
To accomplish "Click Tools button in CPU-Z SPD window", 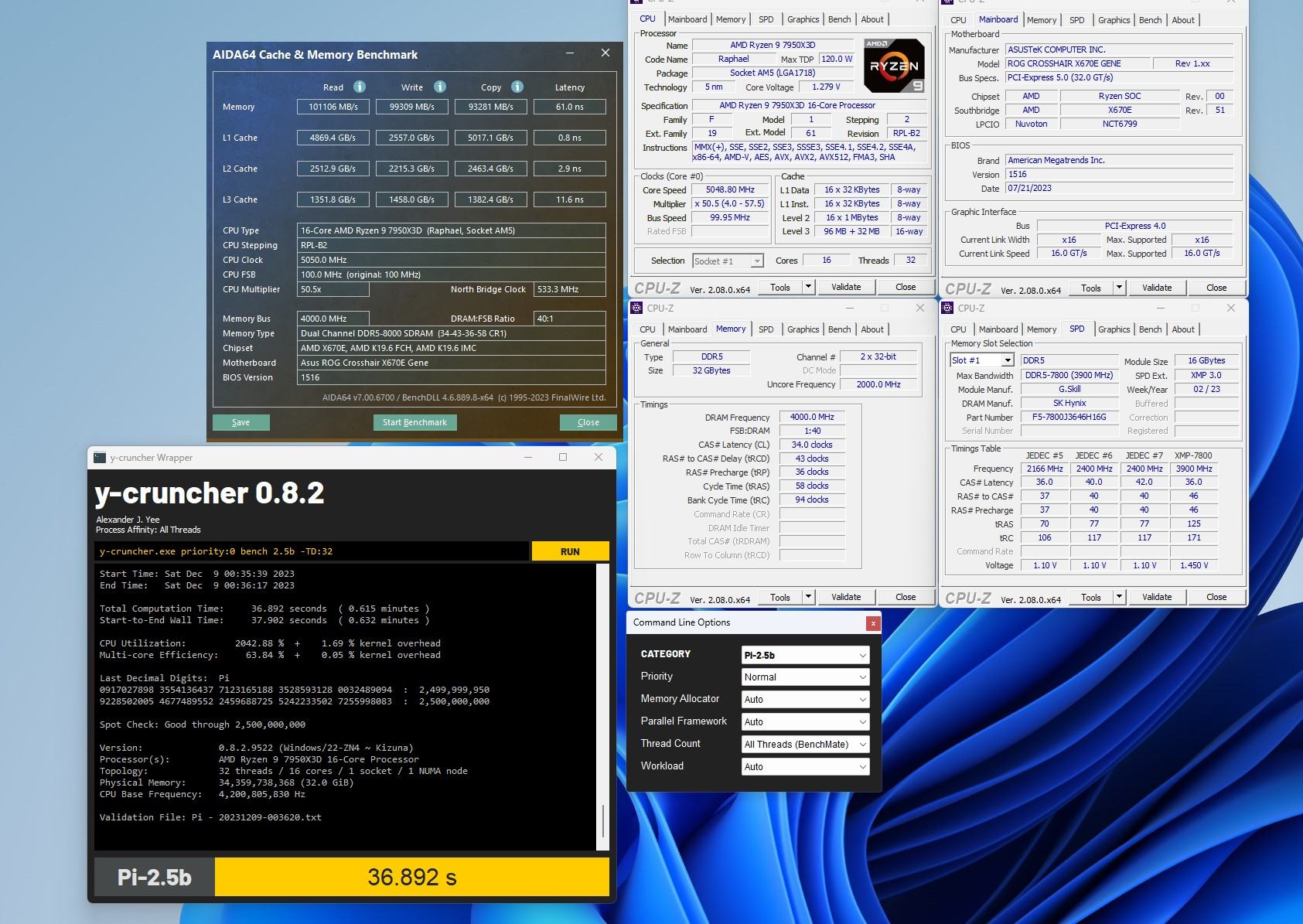I will tap(1091, 597).
